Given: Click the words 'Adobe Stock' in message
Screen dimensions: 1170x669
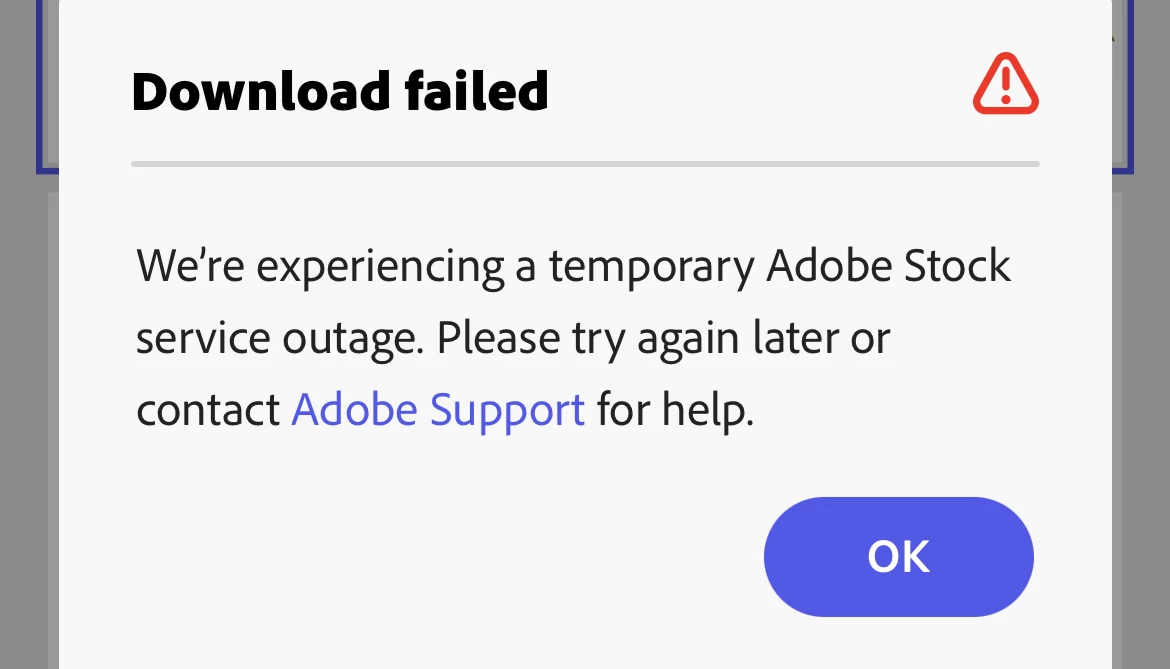Looking at the screenshot, I should tap(889, 267).
